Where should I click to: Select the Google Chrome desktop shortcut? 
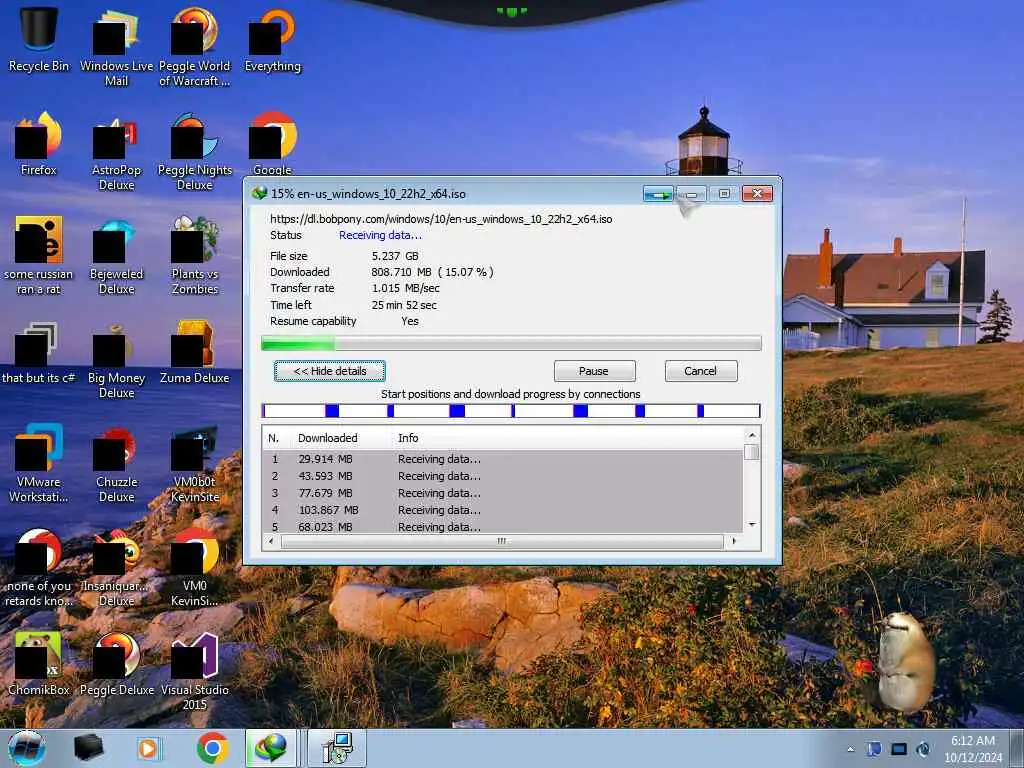point(272,144)
